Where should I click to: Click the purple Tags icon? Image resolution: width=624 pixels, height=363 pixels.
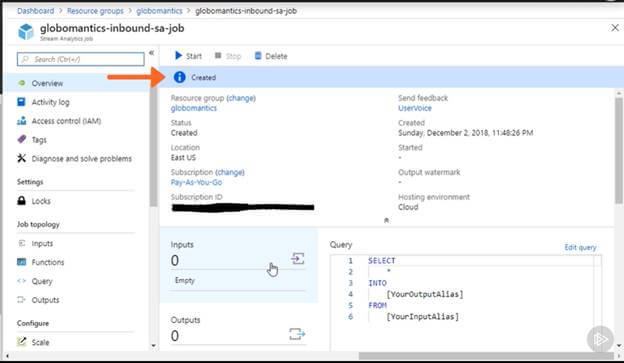pyautogui.click(x=22, y=139)
